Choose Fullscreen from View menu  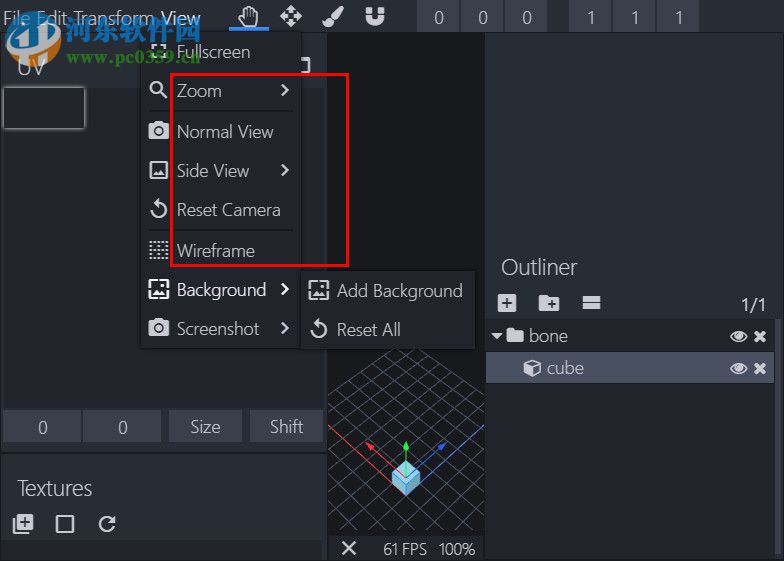tap(221, 52)
